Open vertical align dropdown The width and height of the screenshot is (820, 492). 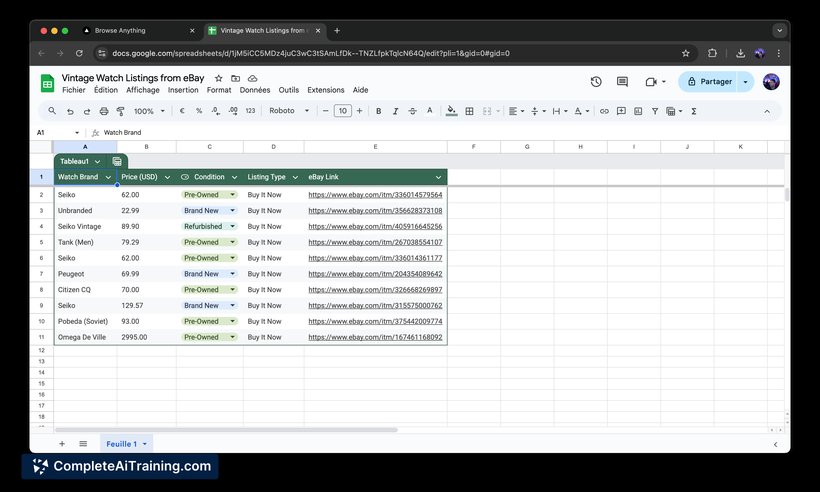(538, 111)
